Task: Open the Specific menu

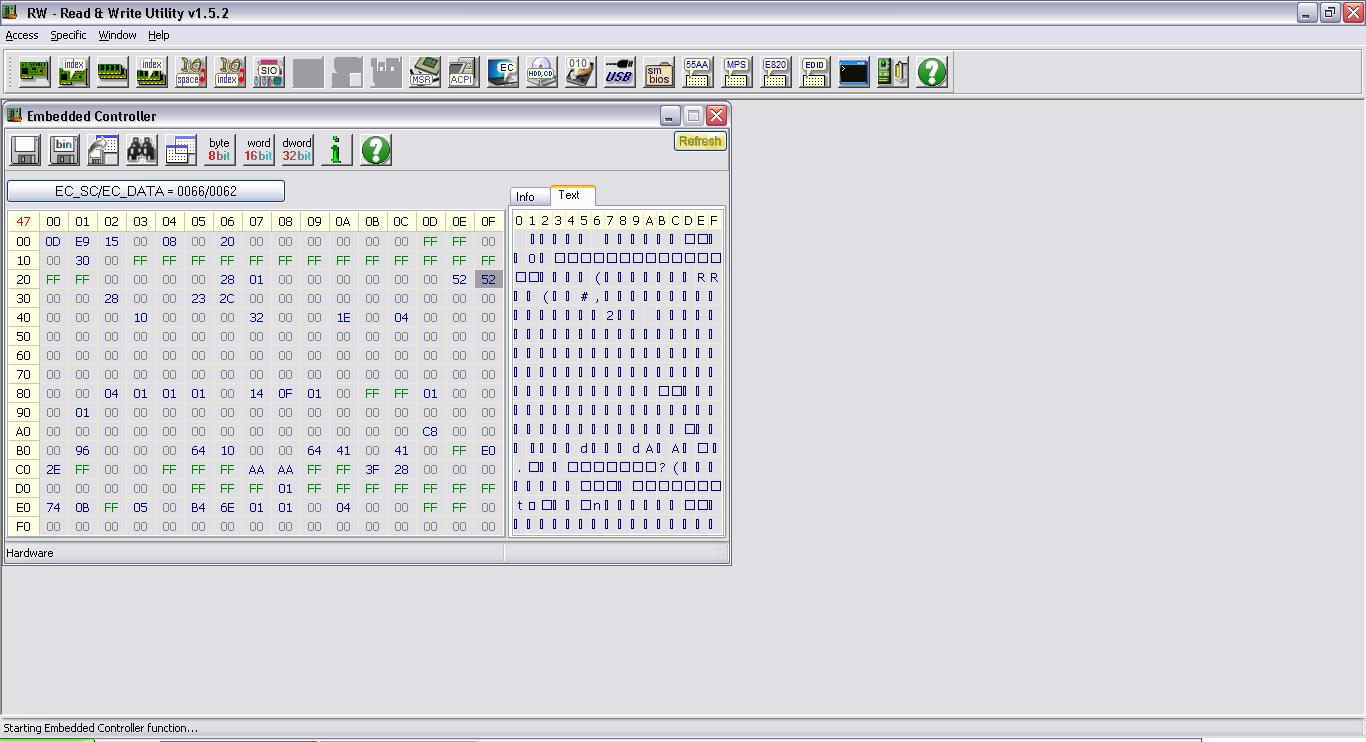Action: (x=68, y=35)
